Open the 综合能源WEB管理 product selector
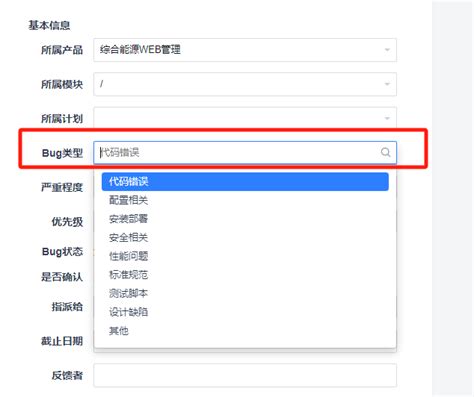This screenshot has height=397, width=474. pos(245,50)
